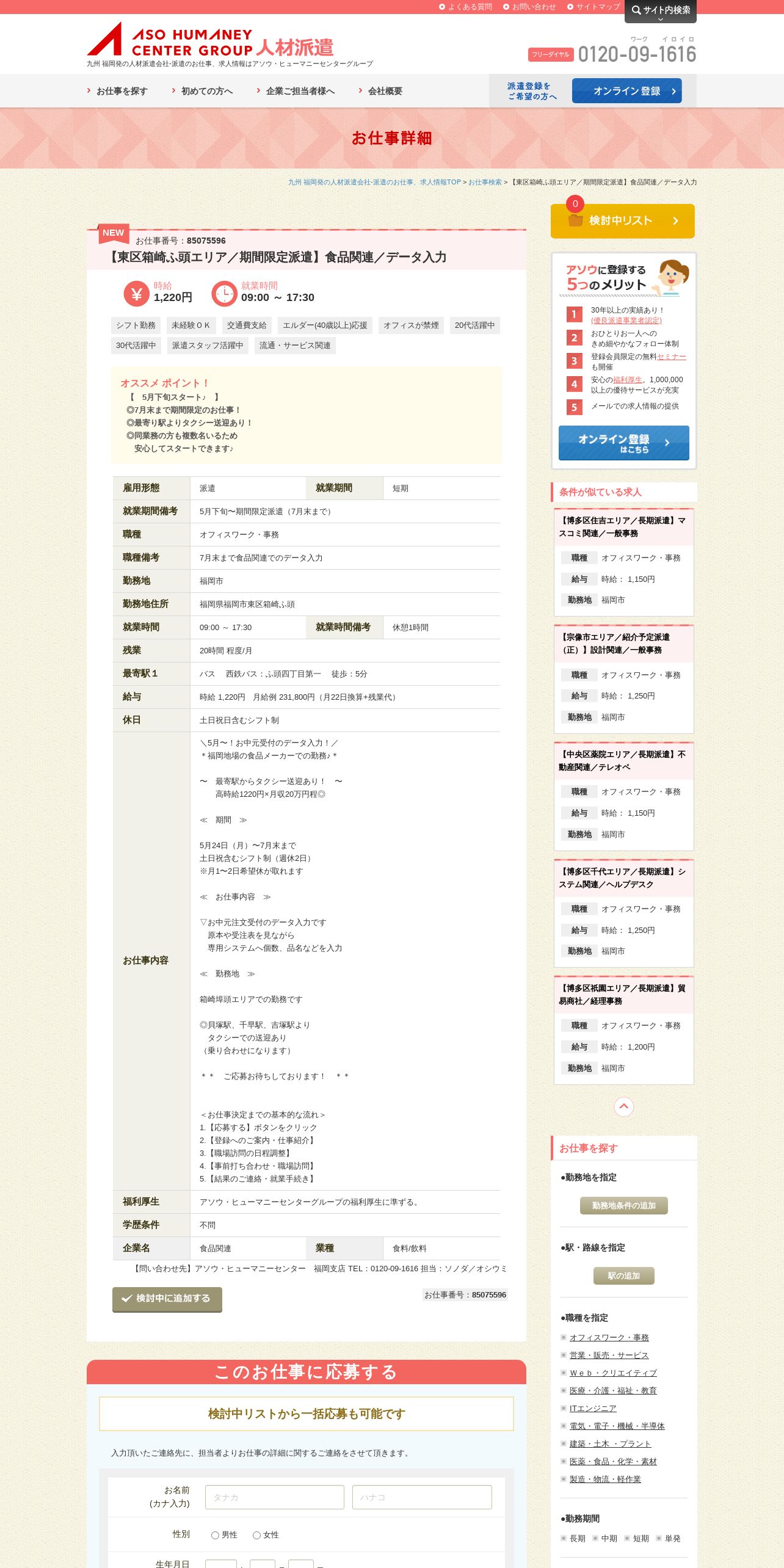The height and width of the screenshot is (1568, 784).
Task: Open the お仕事を探す nav menu
Action: tap(117, 91)
